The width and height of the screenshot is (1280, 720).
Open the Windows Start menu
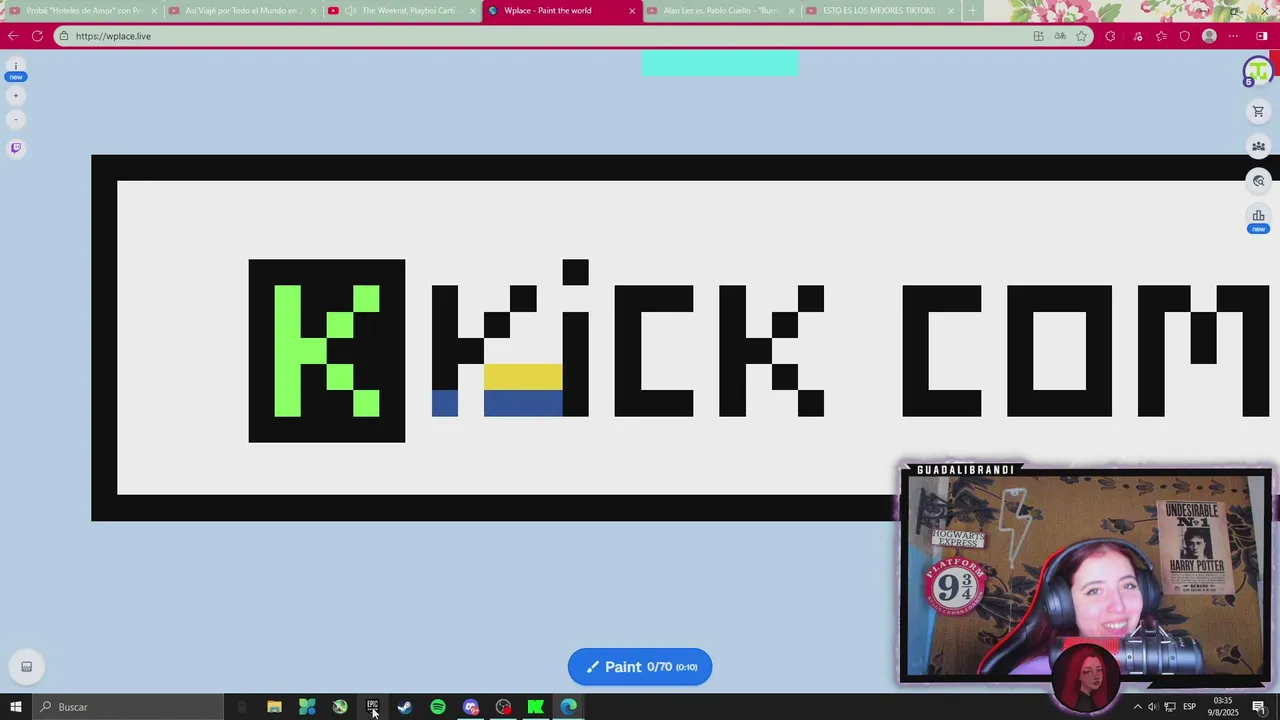(16, 707)
